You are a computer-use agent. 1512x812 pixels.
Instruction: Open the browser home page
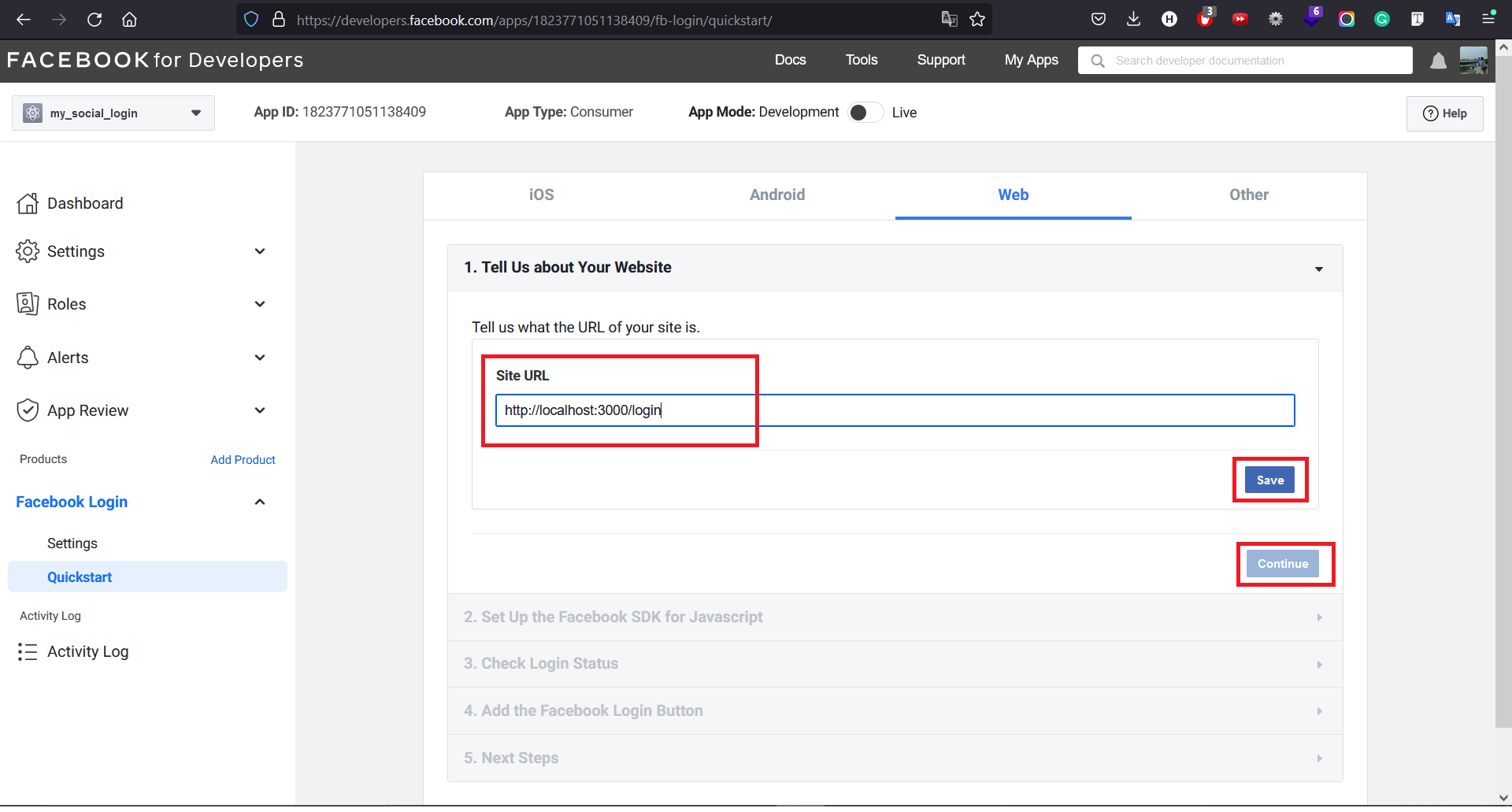[x=129, y=20]
